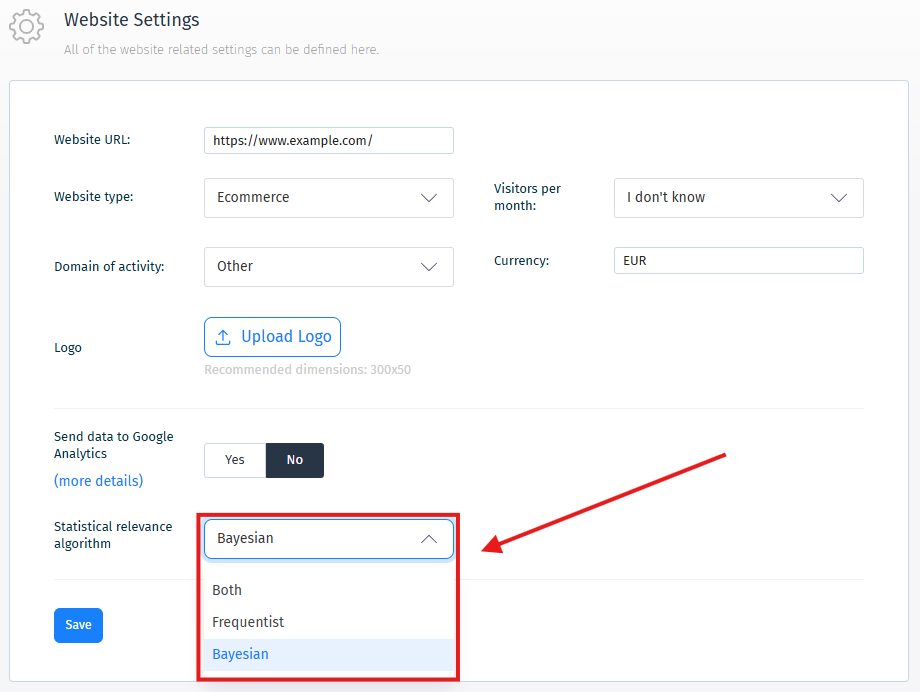Select No for Google Analytics data
Image resolution: width=920 pixels, height=692 pixels.
[295, 460]
